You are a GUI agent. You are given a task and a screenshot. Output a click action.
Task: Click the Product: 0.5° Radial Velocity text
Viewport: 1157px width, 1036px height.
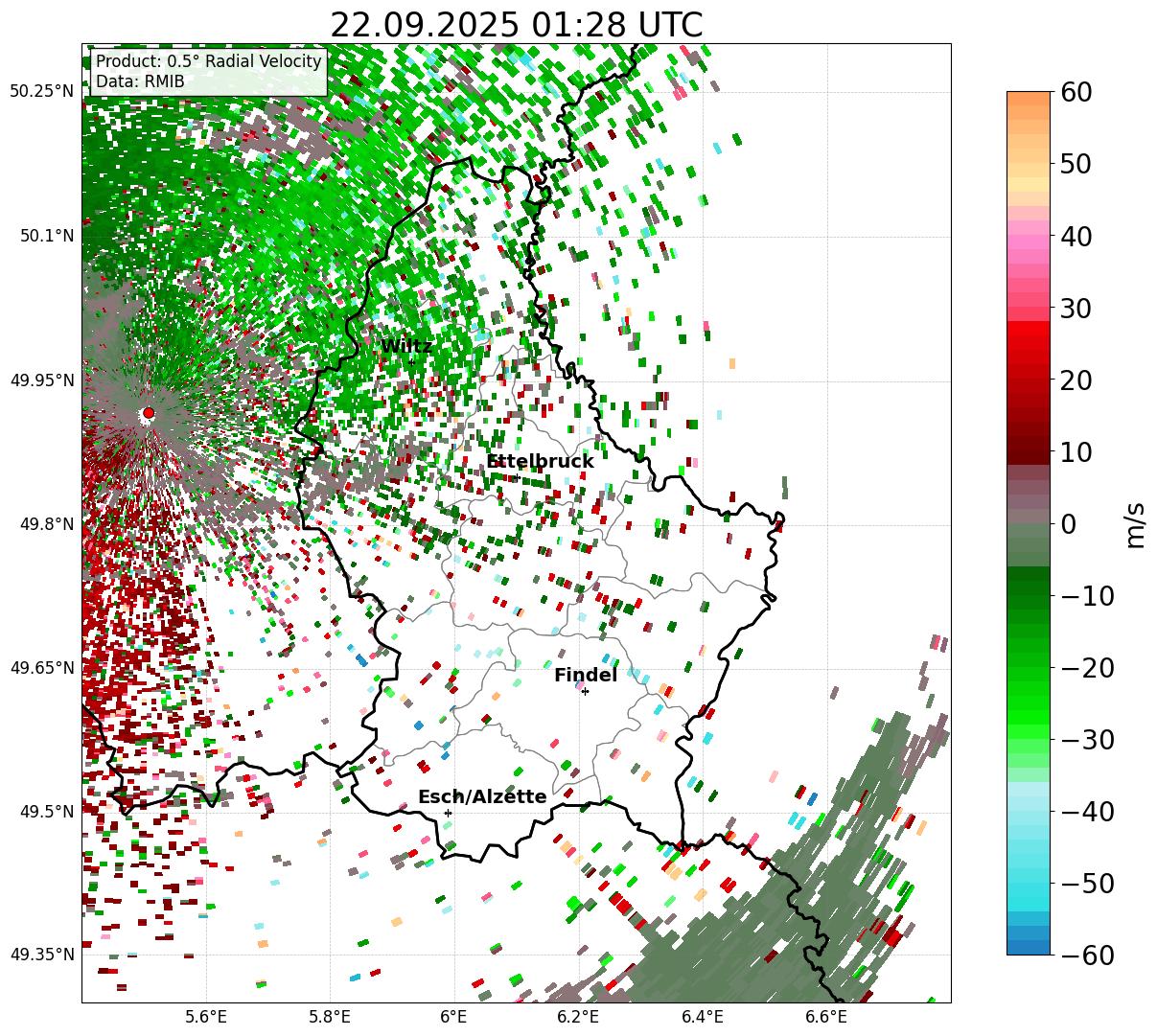tap(209, 61)
